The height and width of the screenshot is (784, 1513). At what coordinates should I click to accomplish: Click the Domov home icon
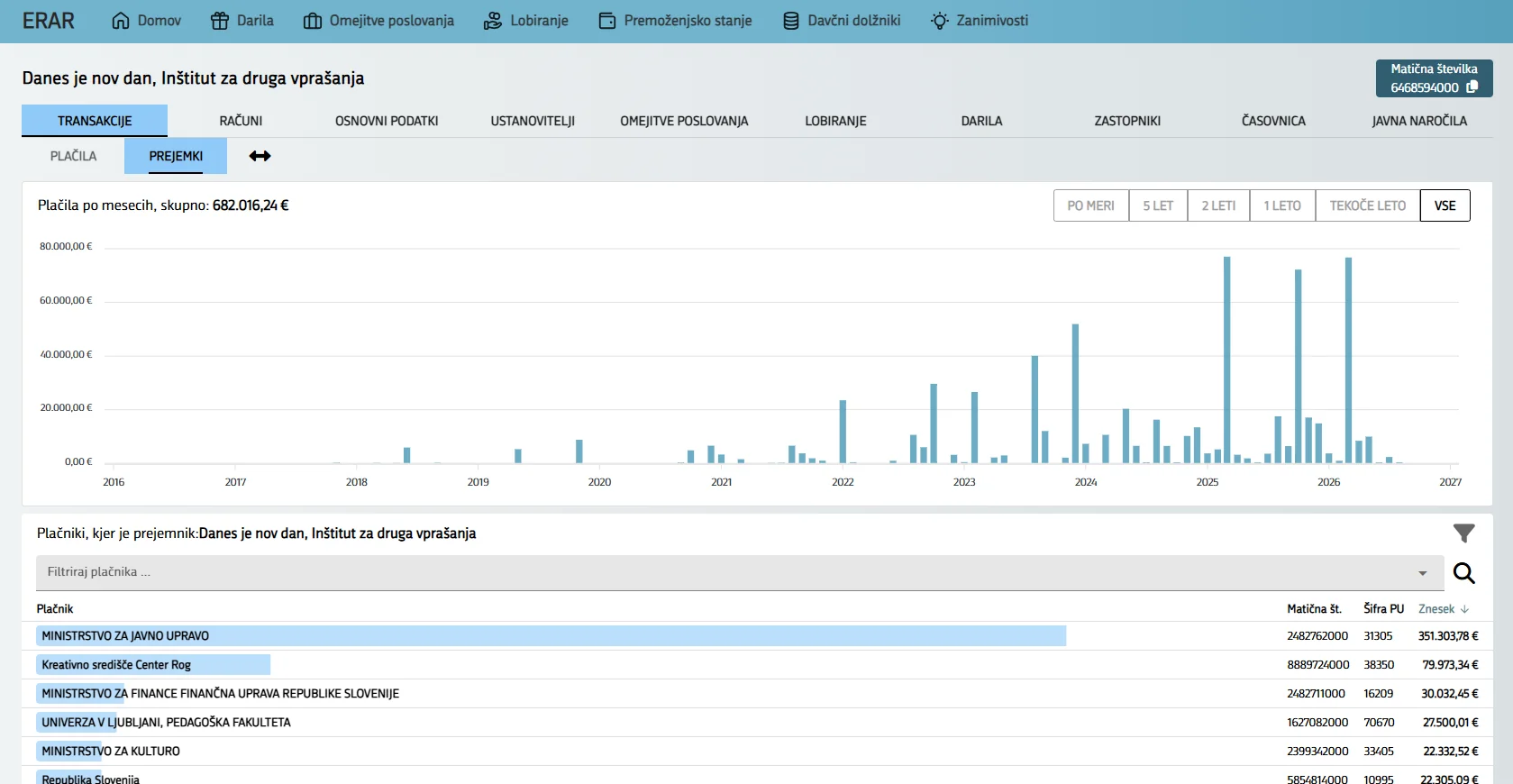pyautogui.click(x=121, y=21)
